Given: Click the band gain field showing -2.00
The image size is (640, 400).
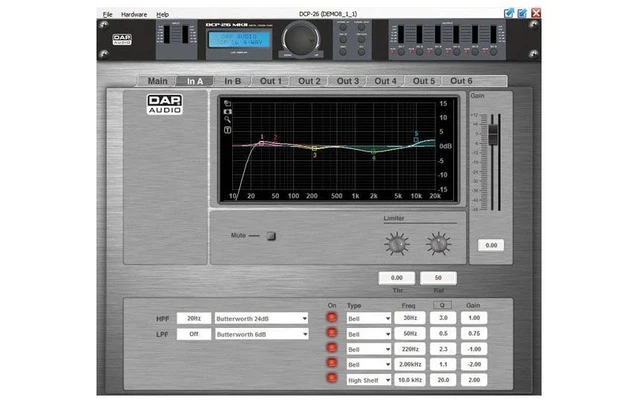Looking at the screenshot, I should tap(474, 364).
